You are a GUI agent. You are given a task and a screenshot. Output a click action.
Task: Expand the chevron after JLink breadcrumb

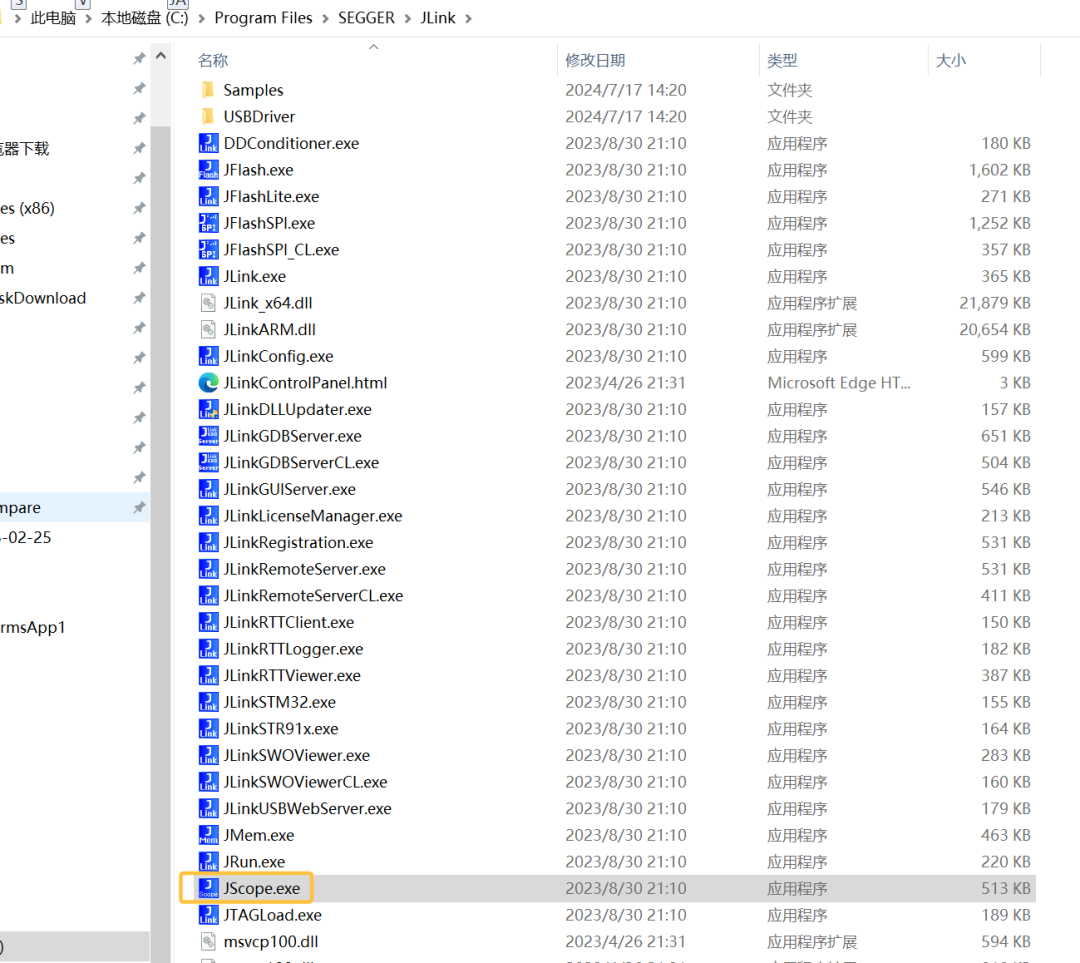pyautogui.click(x=468, y=19)
